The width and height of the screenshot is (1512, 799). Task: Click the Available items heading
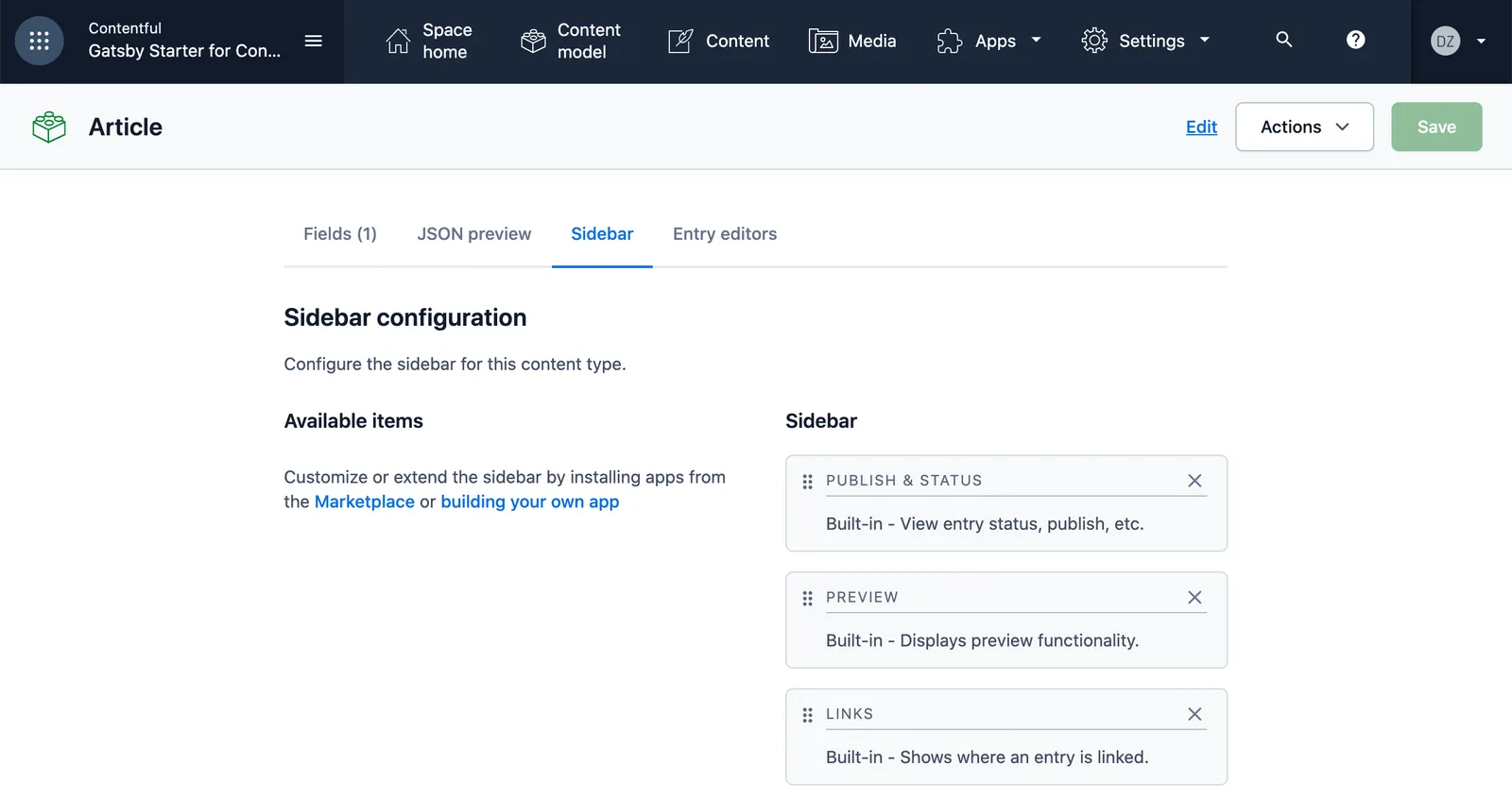353,421
